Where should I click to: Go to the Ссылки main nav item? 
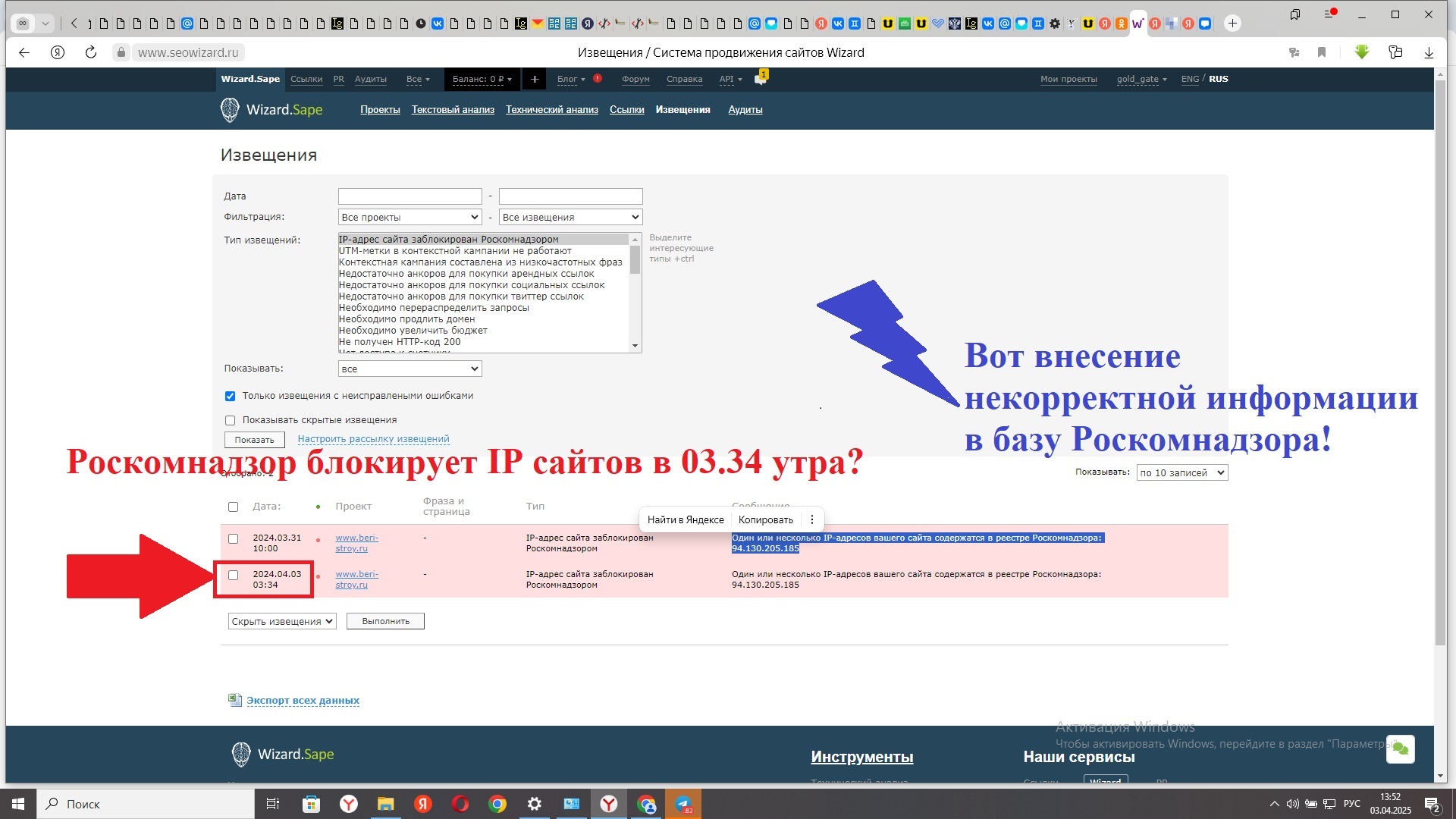click(626, 110)
